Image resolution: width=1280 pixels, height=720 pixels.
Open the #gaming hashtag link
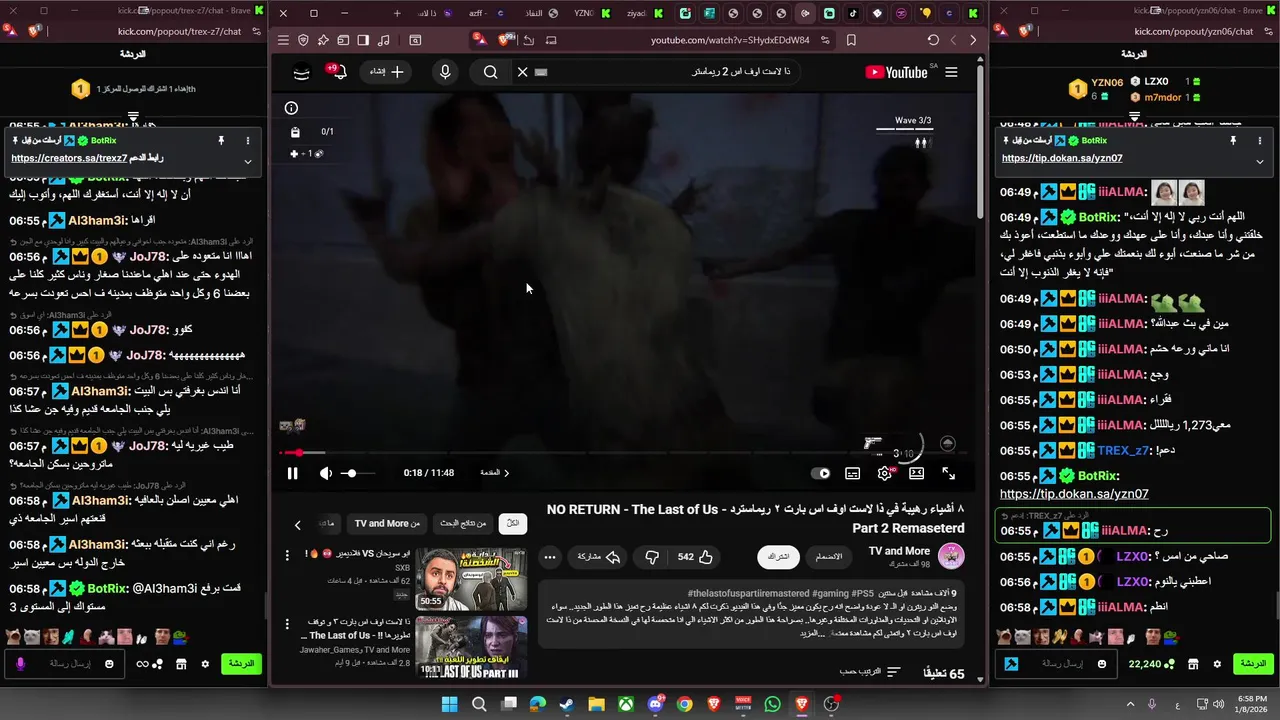829,594
